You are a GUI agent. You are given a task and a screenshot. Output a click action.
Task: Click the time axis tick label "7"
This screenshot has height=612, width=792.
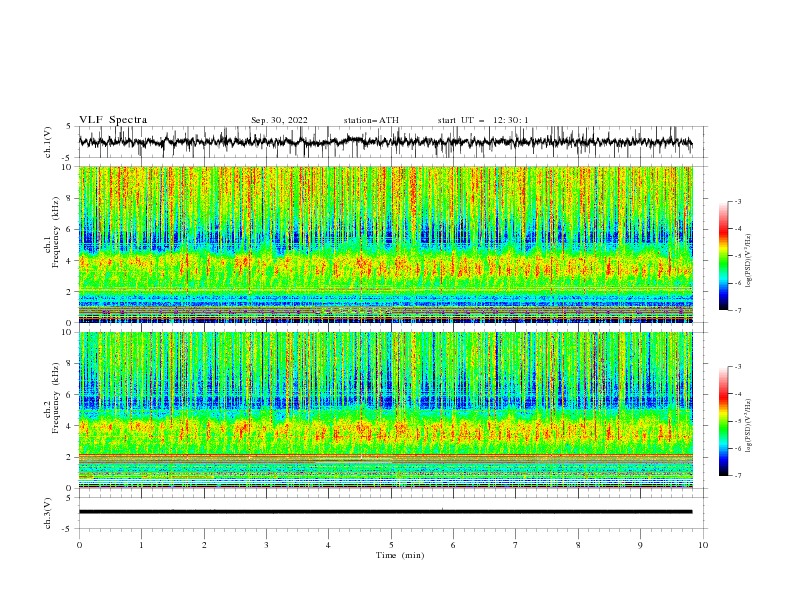click(516, 545)
